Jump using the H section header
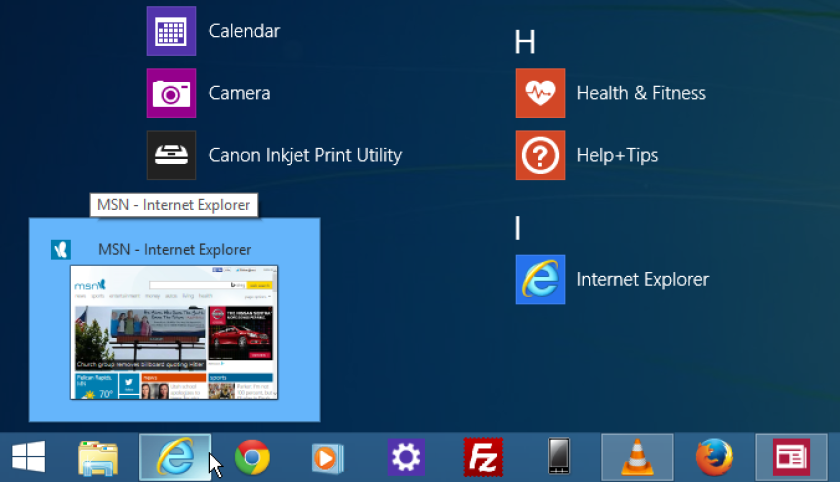 point(525,42)
